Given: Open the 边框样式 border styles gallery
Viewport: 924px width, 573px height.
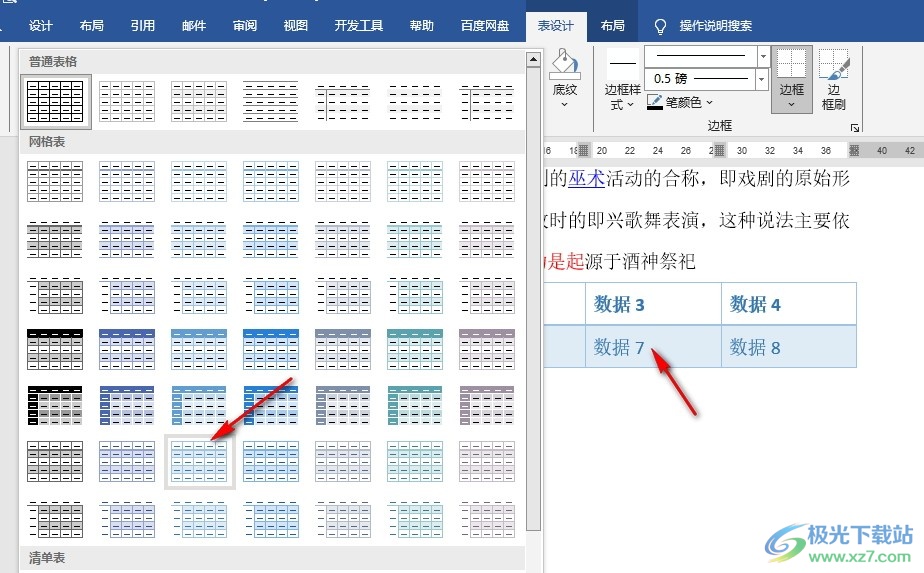Looking at the screenshot, I should pyautogui.click(x=622, y=80).
